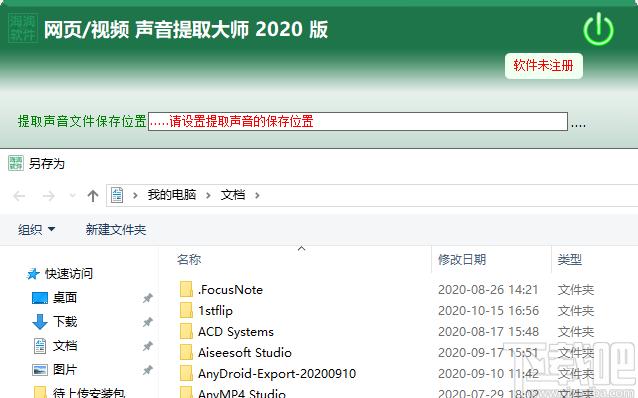Click the folder icon of AnyDroid-Export-20200910

186,374
